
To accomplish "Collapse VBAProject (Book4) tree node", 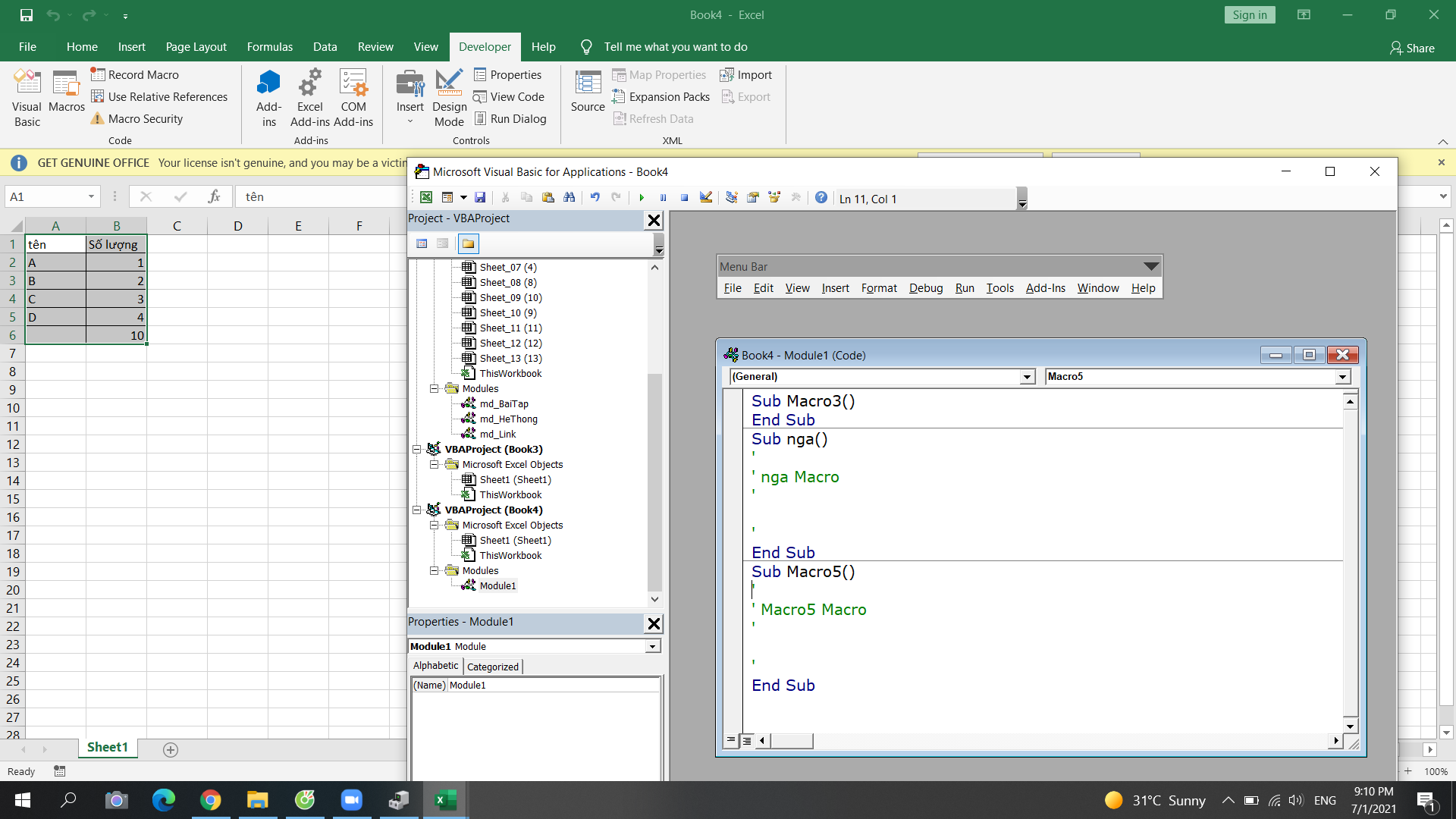I will pyautogui.click(x=416, y=510).
